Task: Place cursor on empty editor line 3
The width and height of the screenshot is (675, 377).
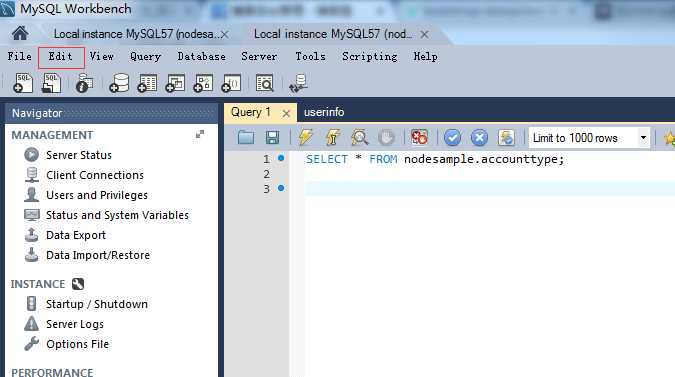Action: [490, 188]
